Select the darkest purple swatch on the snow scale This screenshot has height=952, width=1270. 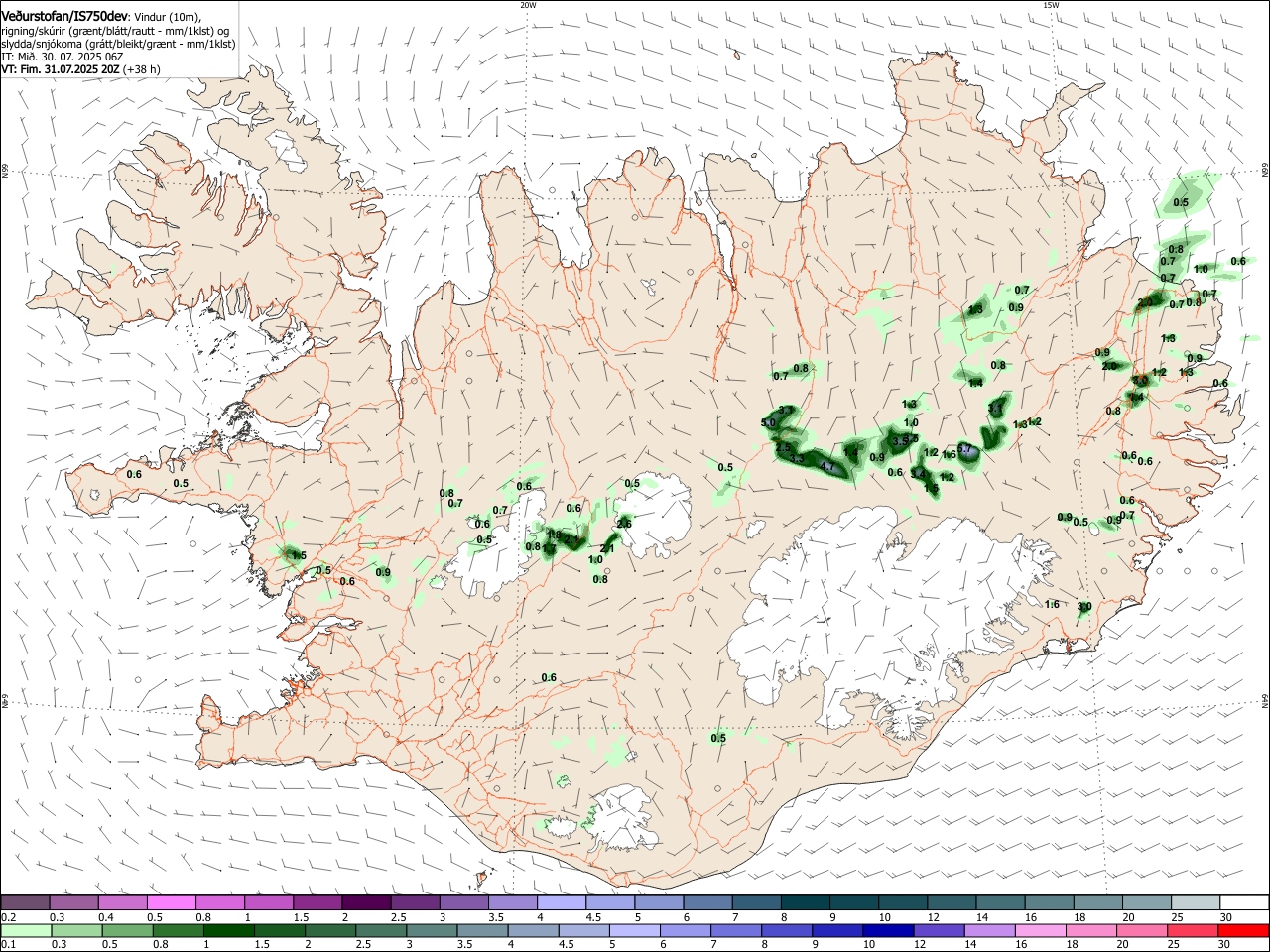366,902
